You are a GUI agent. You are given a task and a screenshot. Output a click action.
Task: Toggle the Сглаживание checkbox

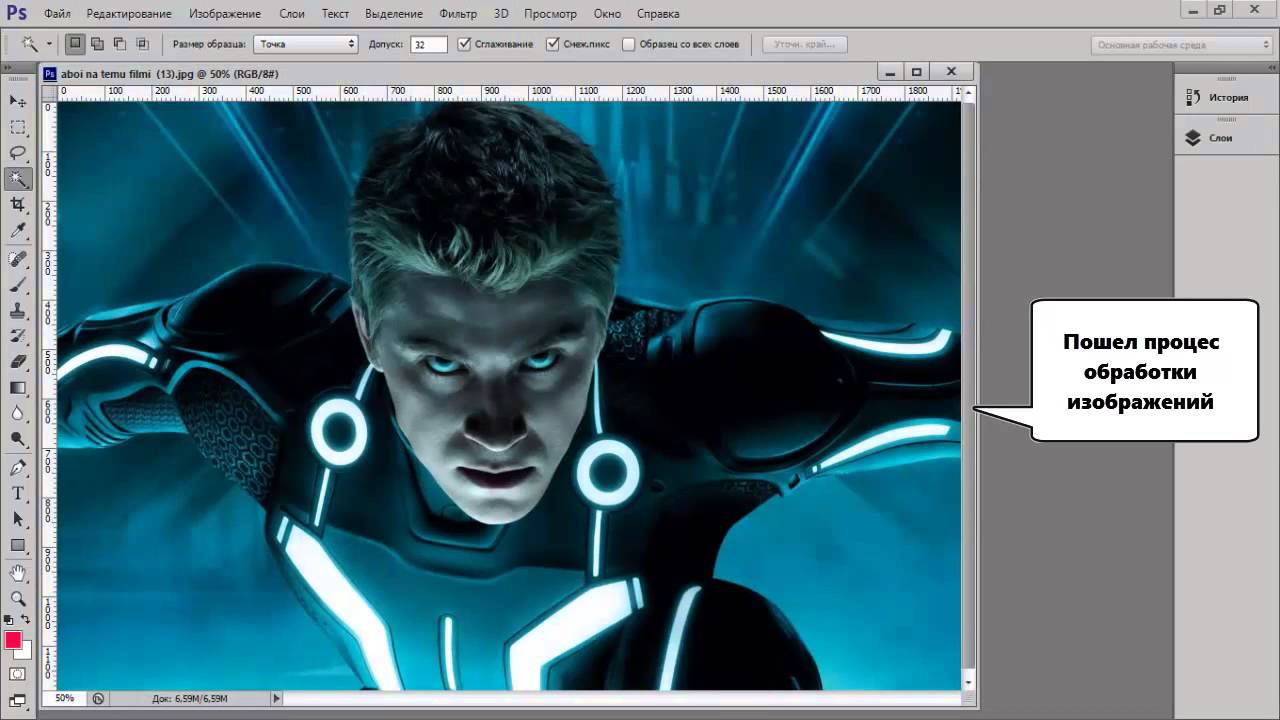coord(464,44)
